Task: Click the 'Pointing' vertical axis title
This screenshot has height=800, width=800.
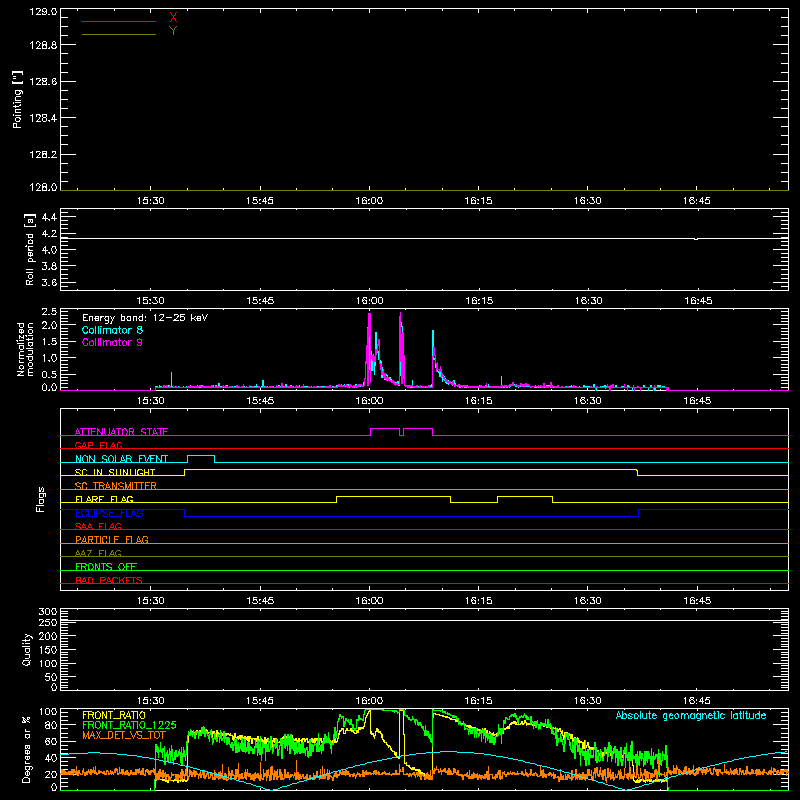Action: pyautogui.click(x=17, y=99)
